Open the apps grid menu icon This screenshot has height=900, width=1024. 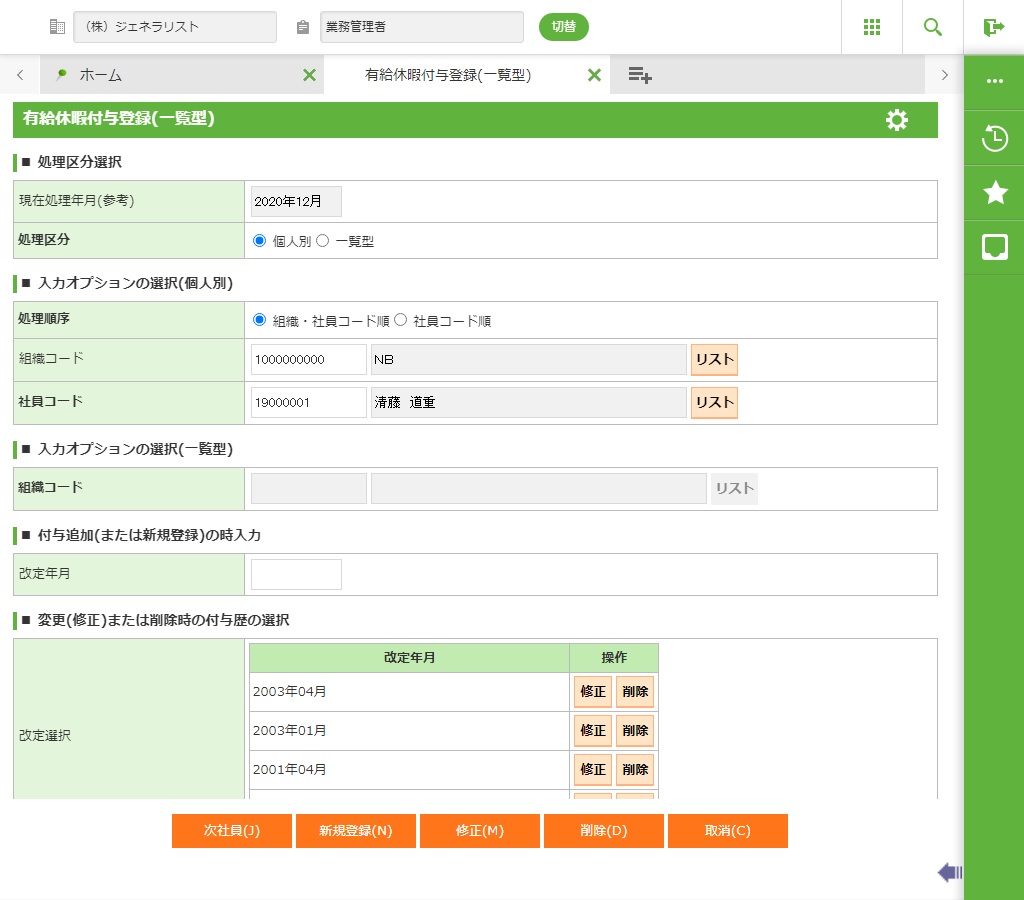coord(871,27)
